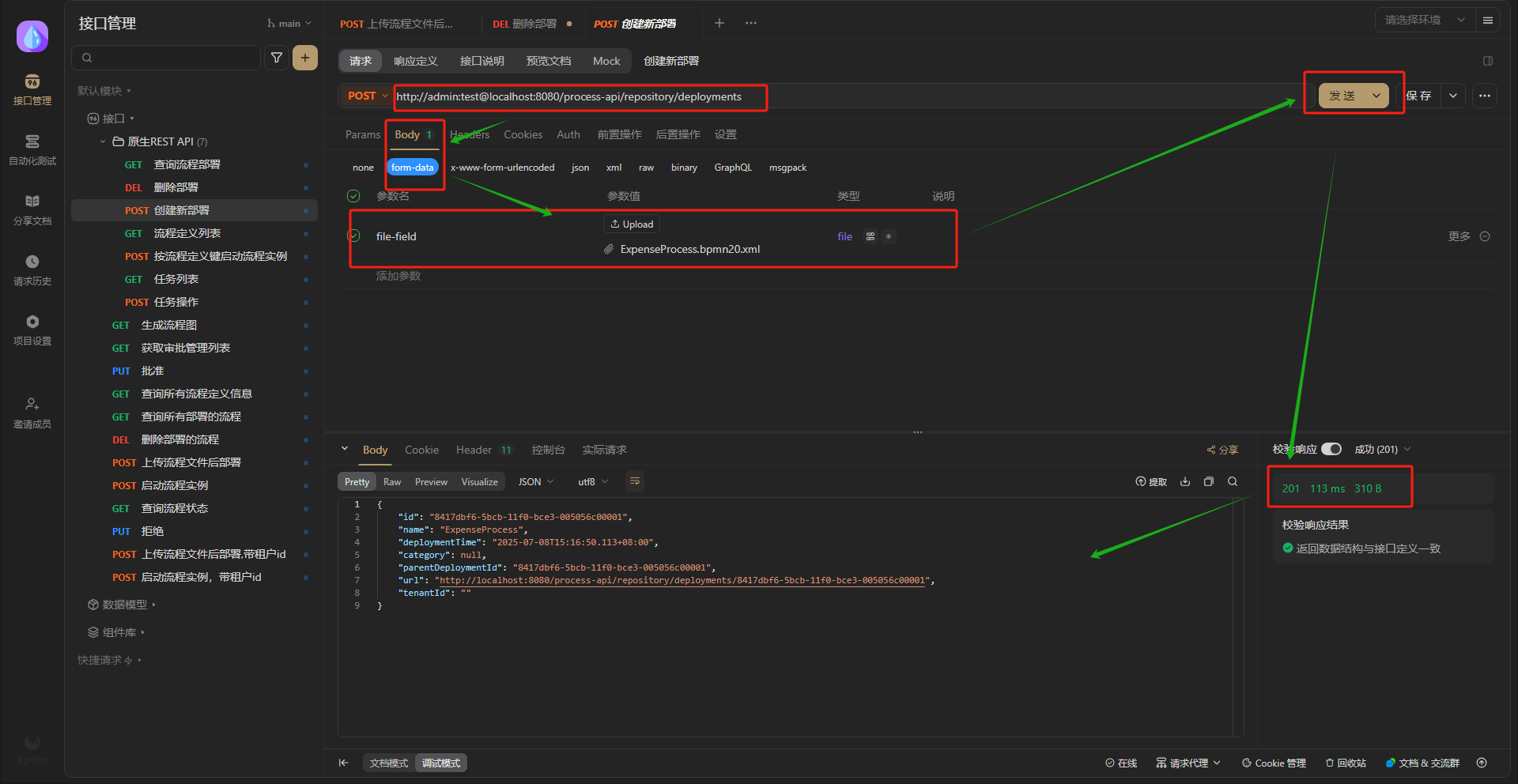Open the 自动化测试 sidebar icon
The image size is (1518, 784).
(32, 149)
